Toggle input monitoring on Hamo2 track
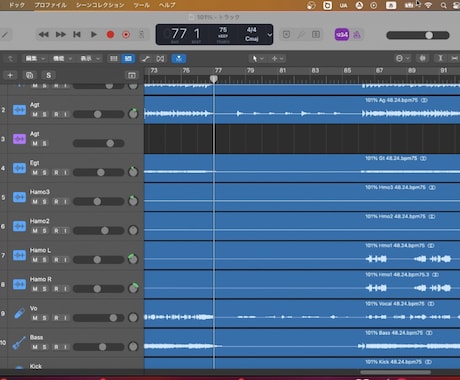Viewport: 460px width, 380px height. 65,230
